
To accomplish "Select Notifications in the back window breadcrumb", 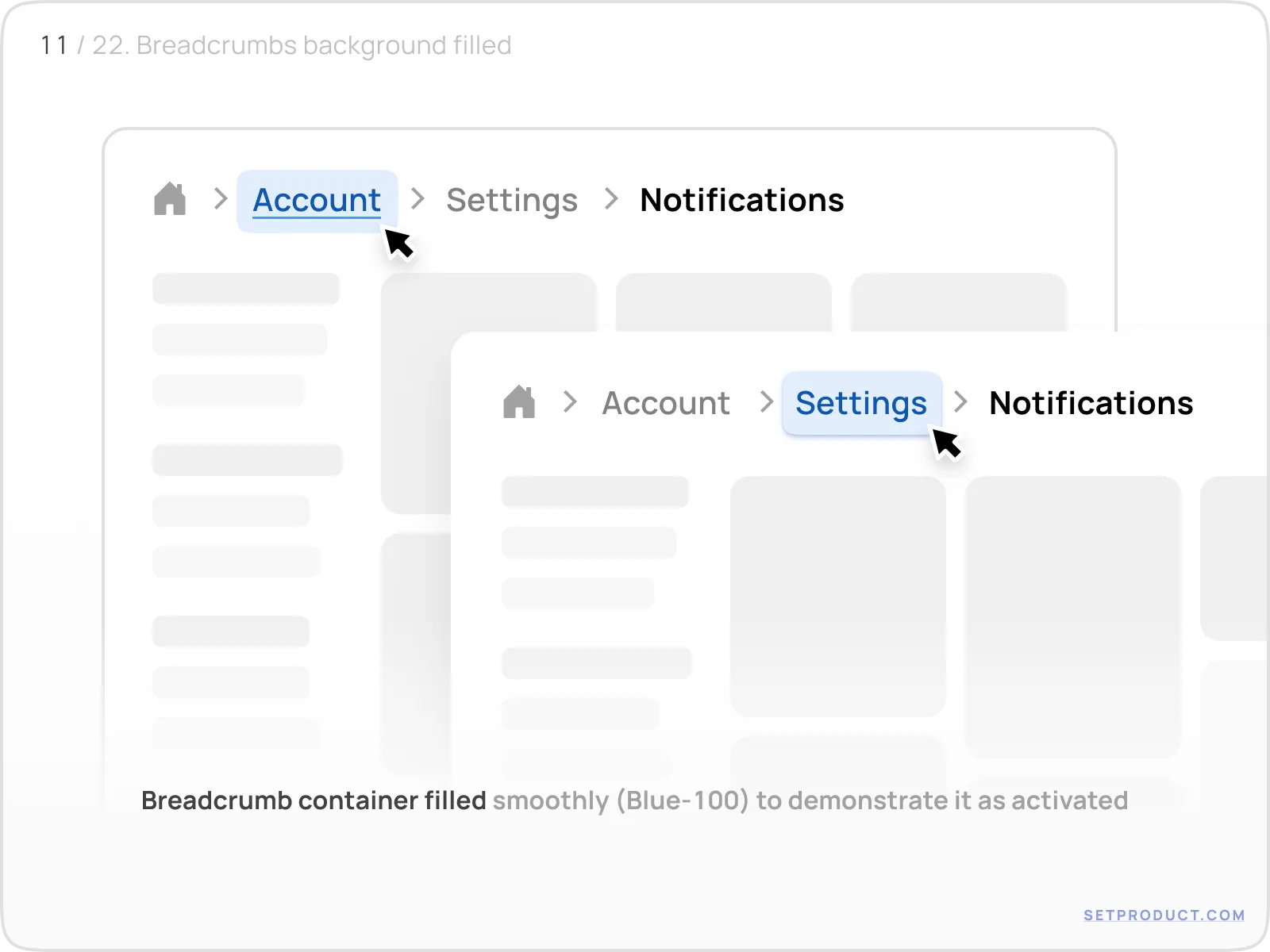I will (x=742, y=200).
